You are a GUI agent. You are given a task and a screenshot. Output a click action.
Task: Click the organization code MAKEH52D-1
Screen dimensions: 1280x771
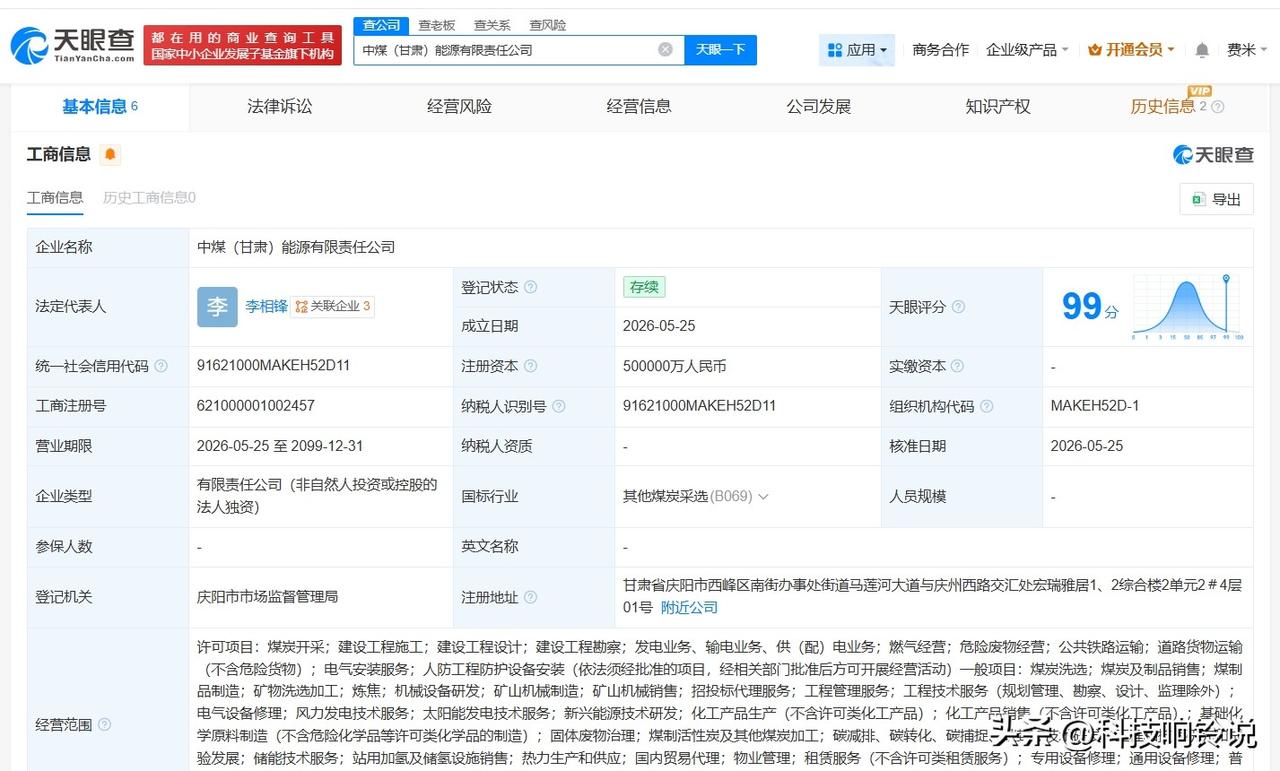coord(1095,406)
